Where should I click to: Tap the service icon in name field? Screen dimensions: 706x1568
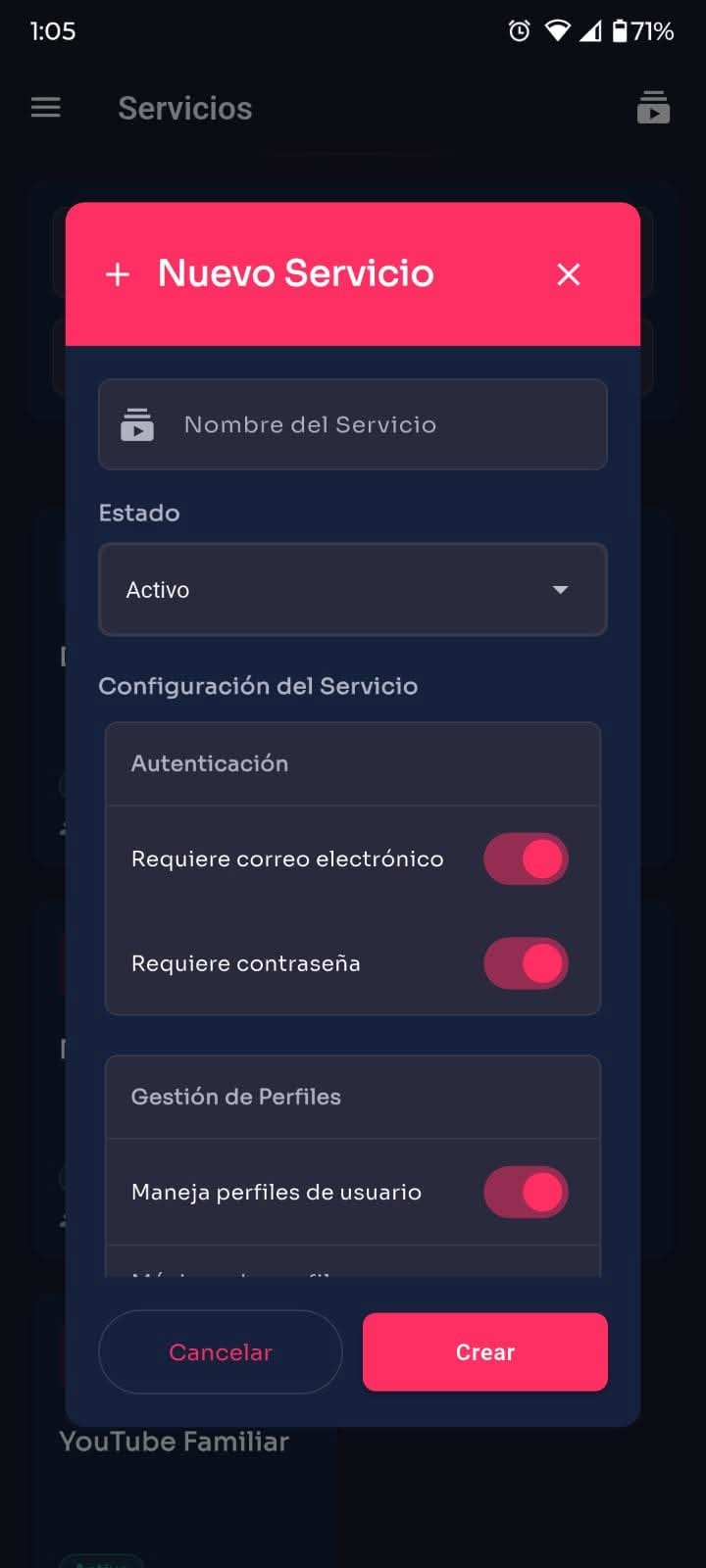pyautogui.click(x=137, y=424)
